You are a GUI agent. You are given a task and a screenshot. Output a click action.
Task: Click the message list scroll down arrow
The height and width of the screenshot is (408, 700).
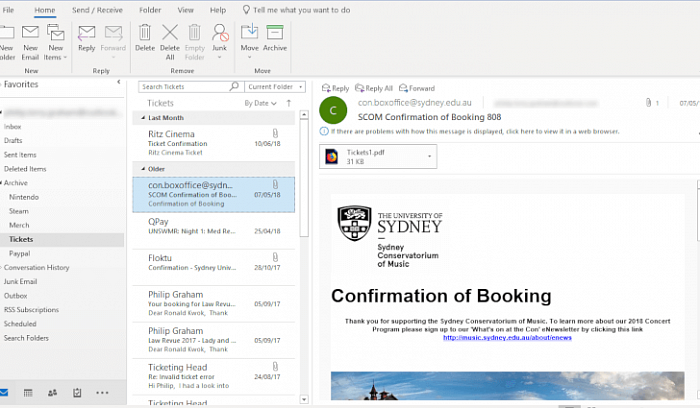pyautogui.click(x=304, y=400)
